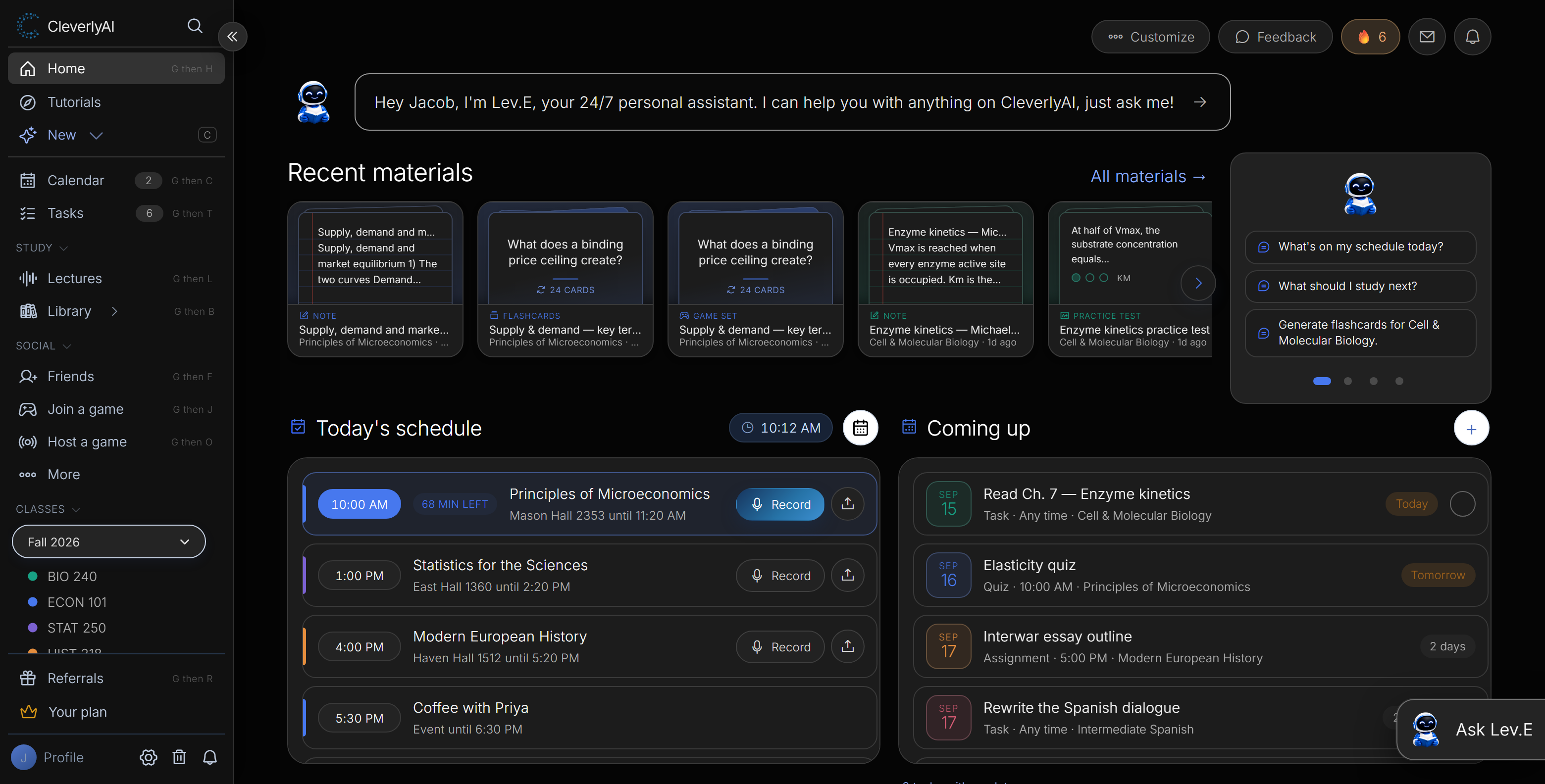The height and width of the screenshot is (784, 1545).
Task: Click into the Lev.E assistant prompt box
Action: (792, 102)
